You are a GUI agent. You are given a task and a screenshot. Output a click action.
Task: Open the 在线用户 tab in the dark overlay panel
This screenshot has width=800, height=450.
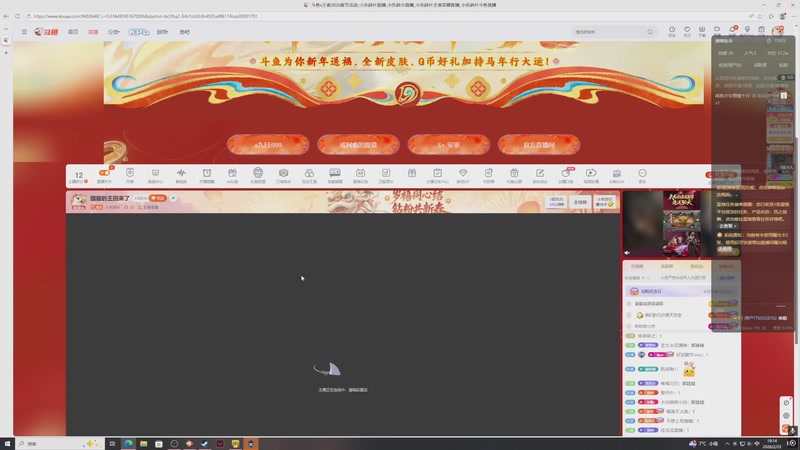point(730,65)
